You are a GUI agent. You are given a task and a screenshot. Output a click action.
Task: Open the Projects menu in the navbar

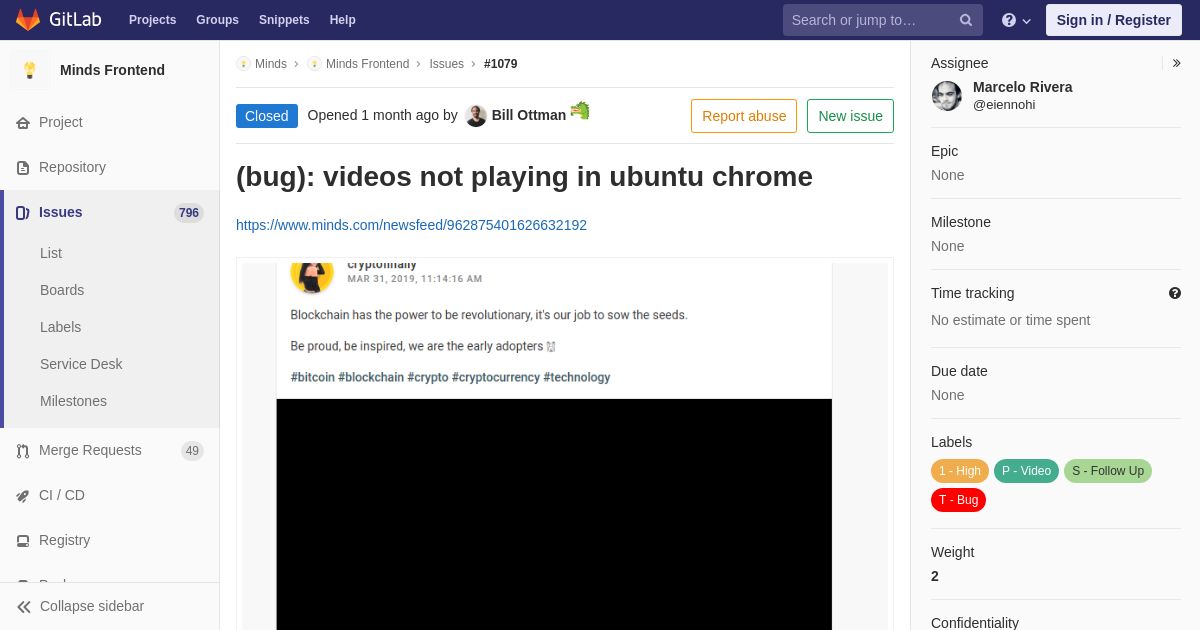(x=152, y=20)
